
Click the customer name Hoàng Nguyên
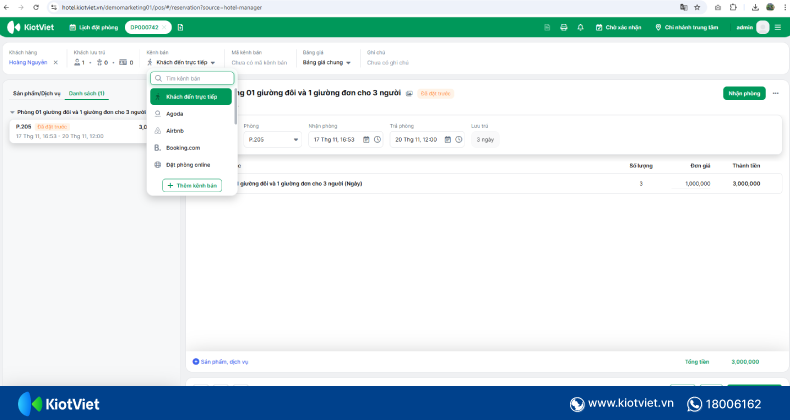28,62
